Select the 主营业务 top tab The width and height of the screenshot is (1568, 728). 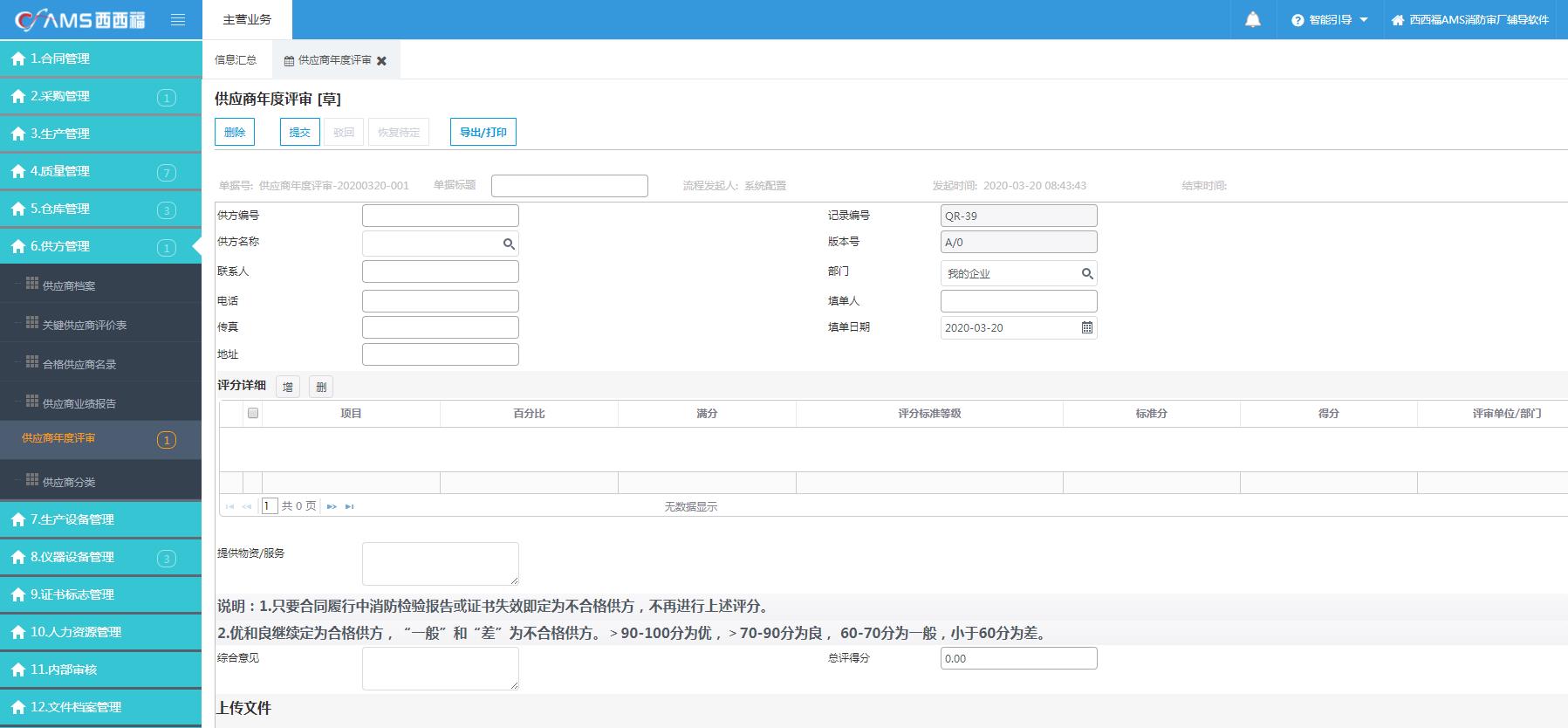click(x=247, y=19)
